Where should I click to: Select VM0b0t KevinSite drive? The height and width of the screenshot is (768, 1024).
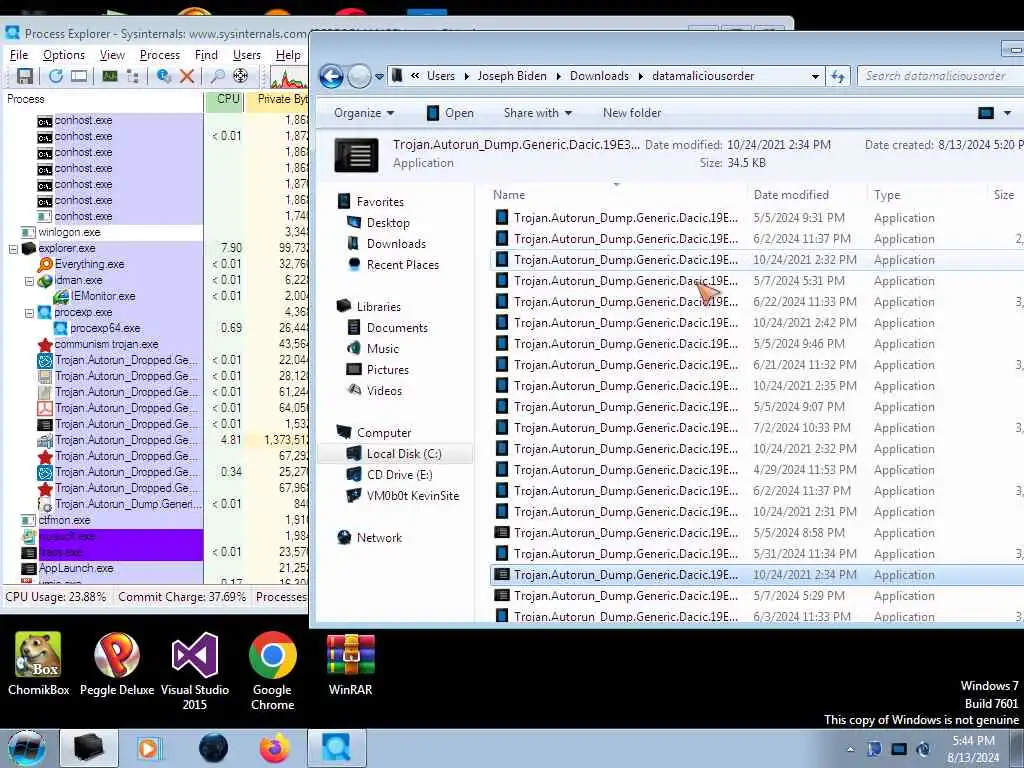pyautogui.click(x=413, y=496)
